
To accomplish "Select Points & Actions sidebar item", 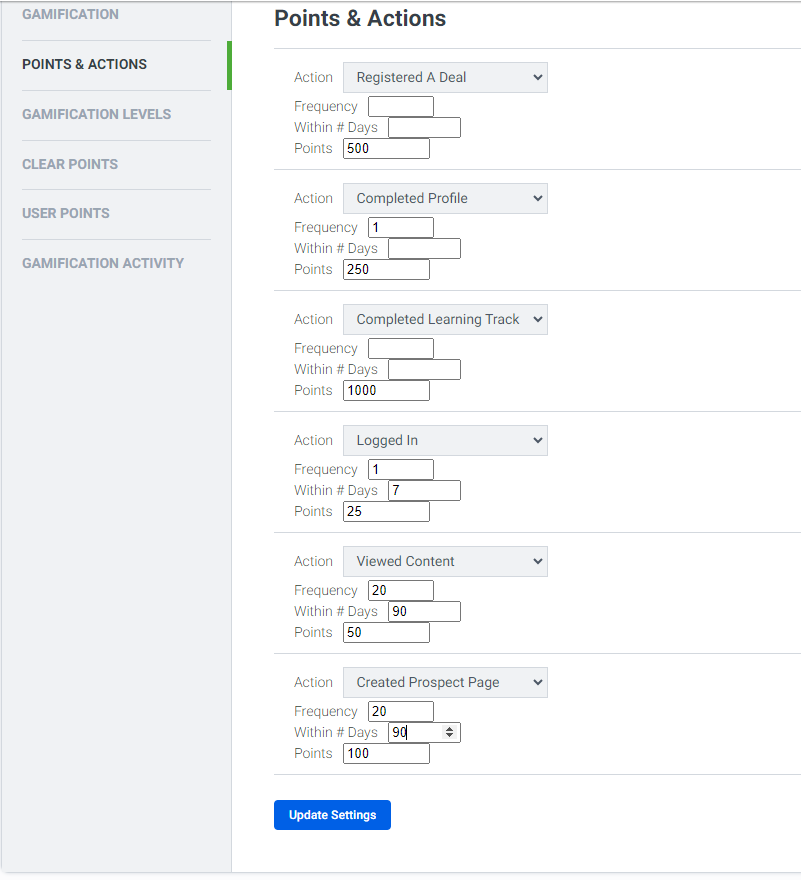I will tap(84, 65).
